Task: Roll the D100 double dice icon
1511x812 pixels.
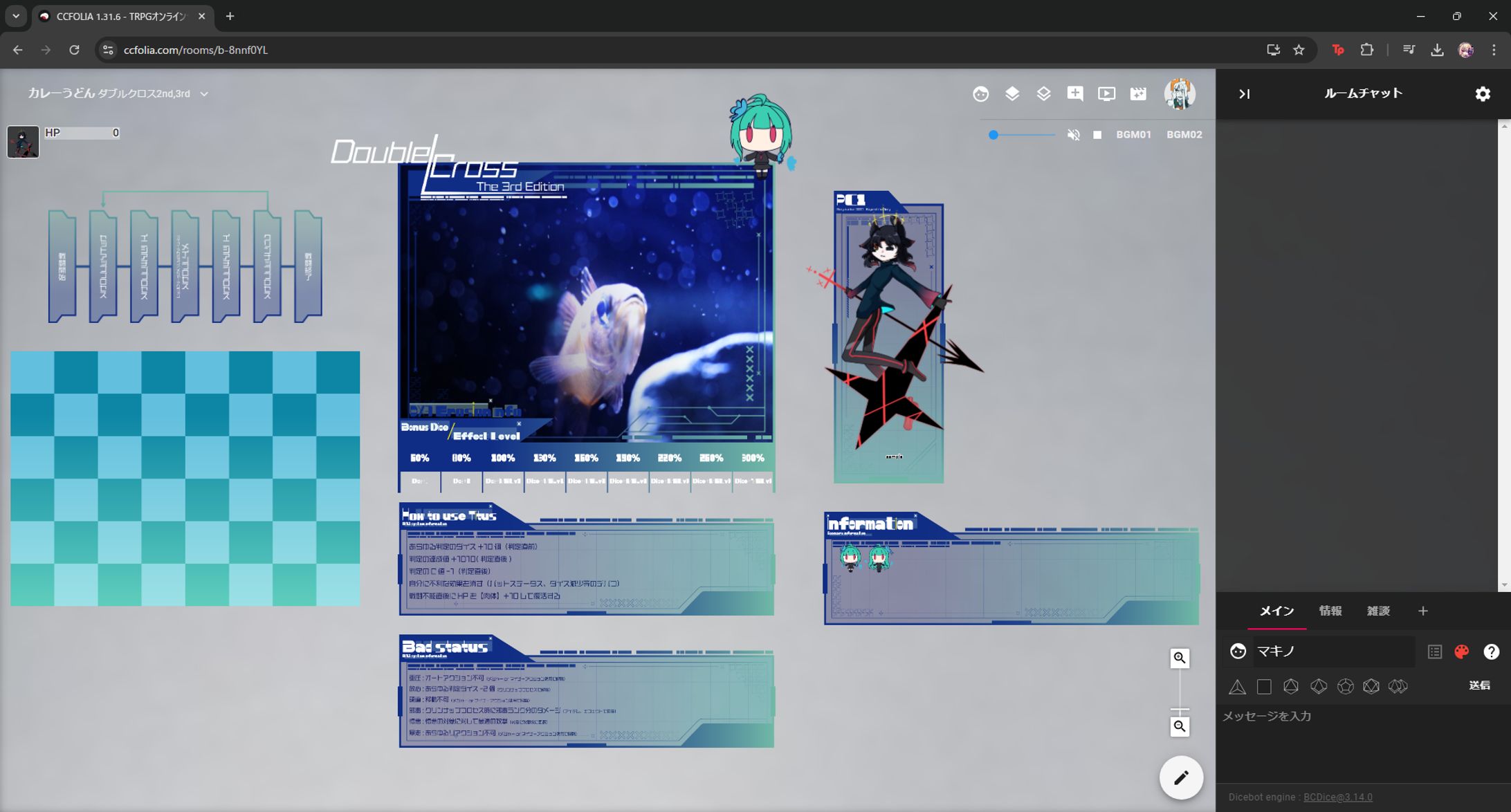Action: [x=1398, y=686]
